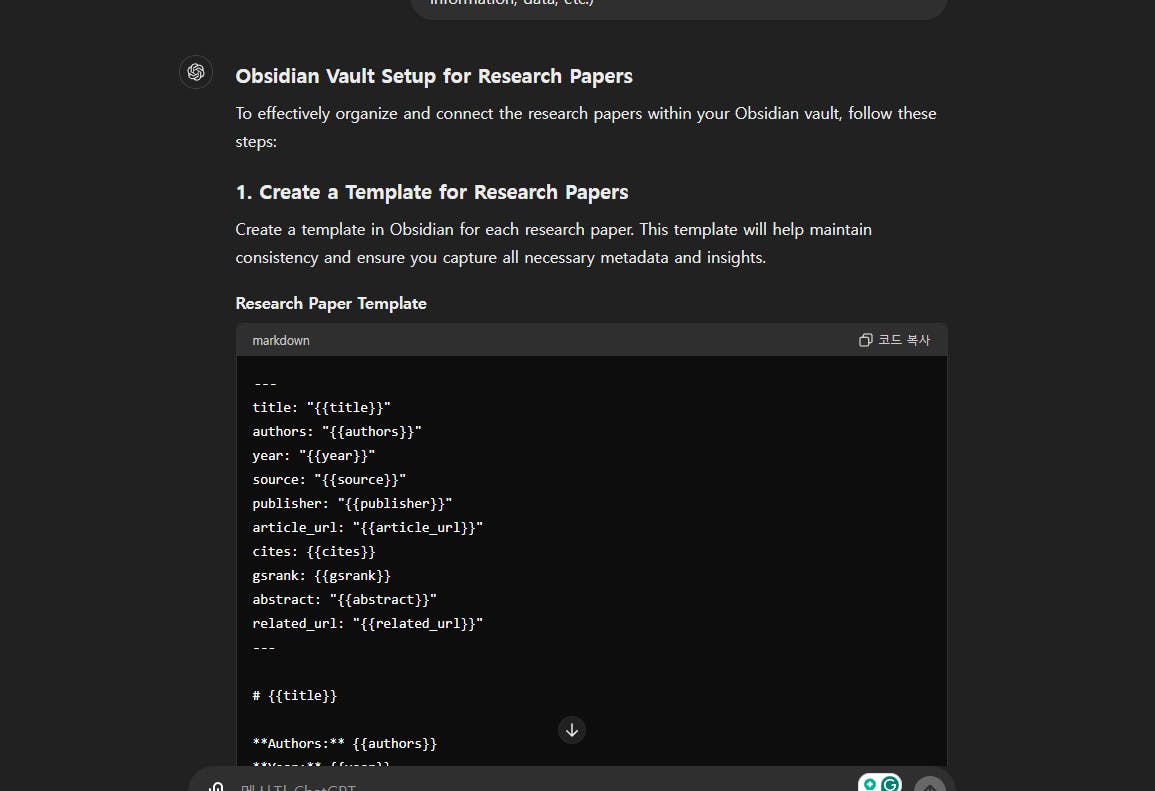The height and width of the screenshot is (791, 1155).
Task: Click the code line 'authors: "{{authors}}"'
Action: coord(337,432)
